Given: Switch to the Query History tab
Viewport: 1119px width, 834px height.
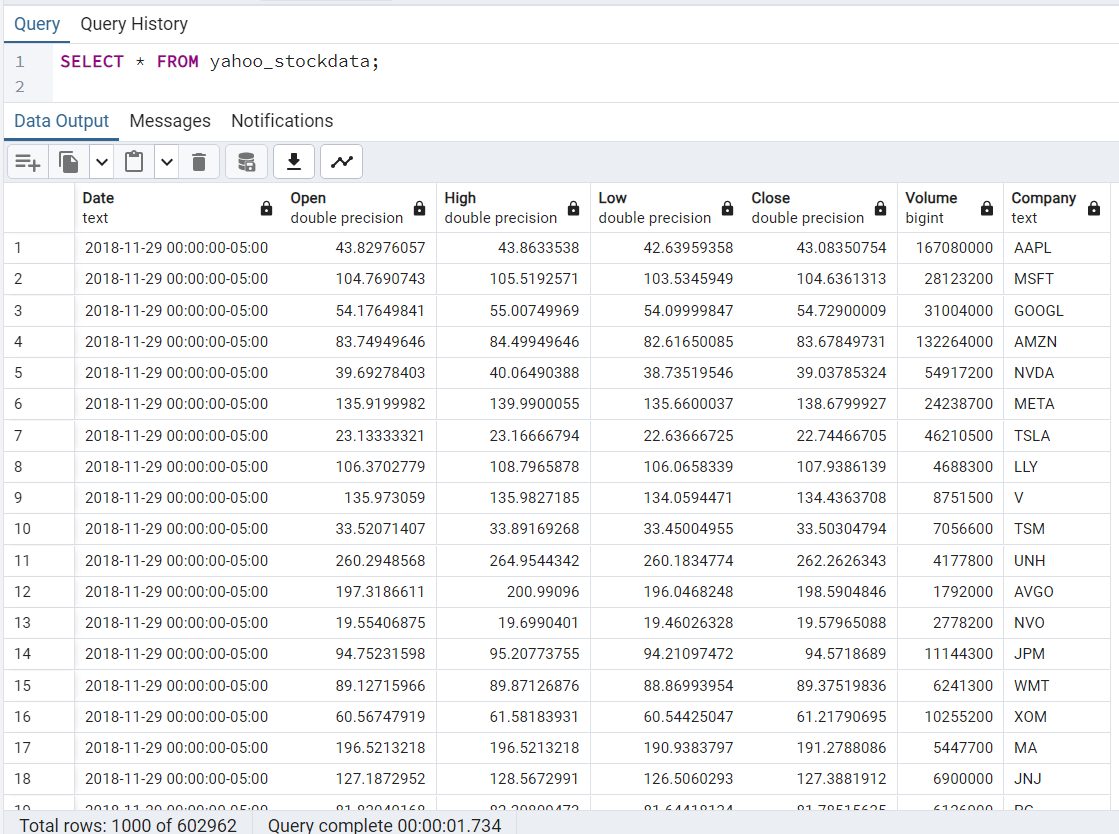Looking at the screenshot, I should (x=133, y=23).
